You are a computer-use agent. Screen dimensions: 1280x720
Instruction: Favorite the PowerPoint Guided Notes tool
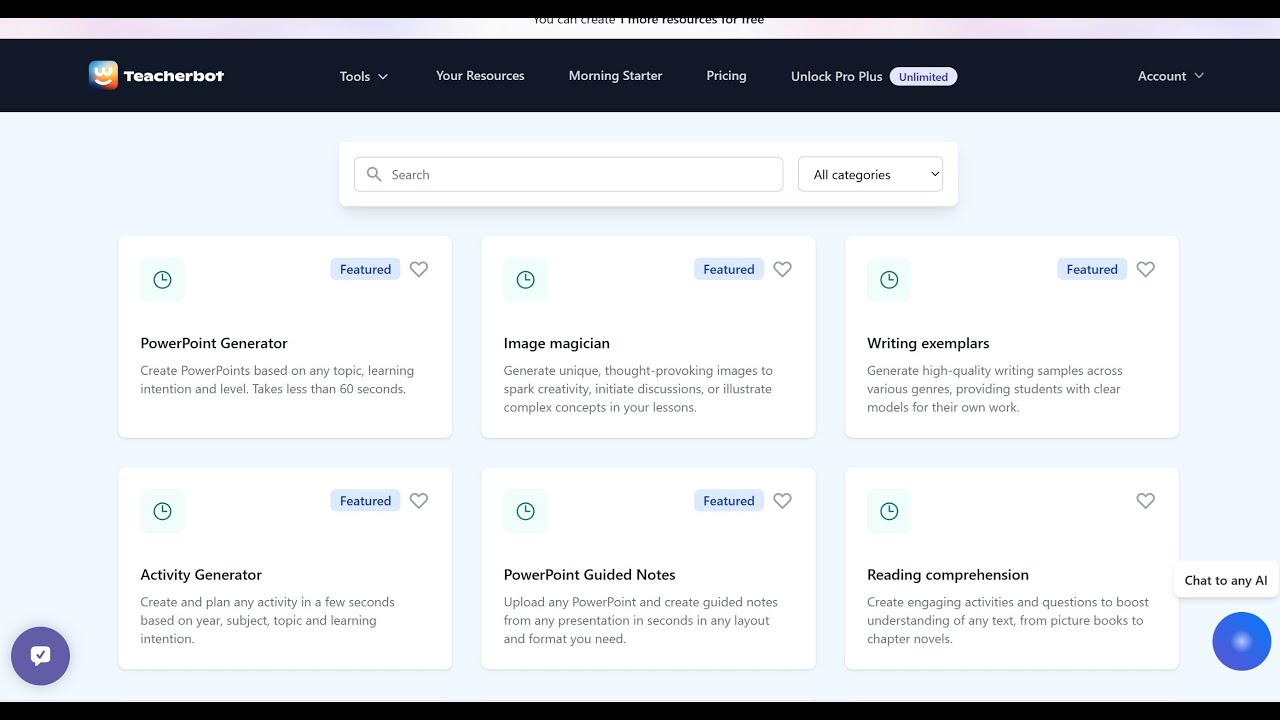coord(782,501)
